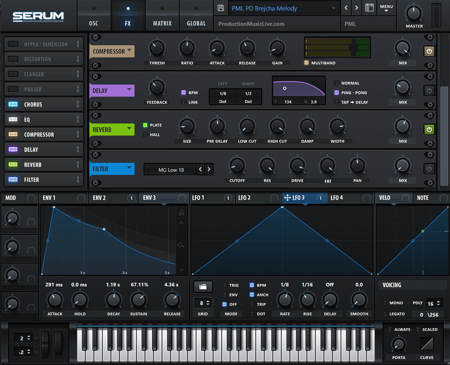
Task: Select the ENV 1 tab
Action: click(x=63, y=198)
